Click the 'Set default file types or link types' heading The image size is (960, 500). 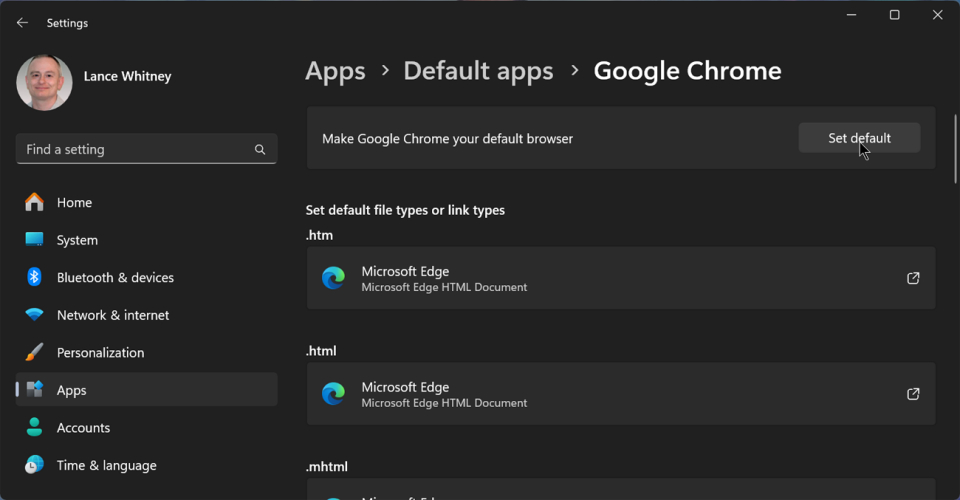click(x=405, y=211)
